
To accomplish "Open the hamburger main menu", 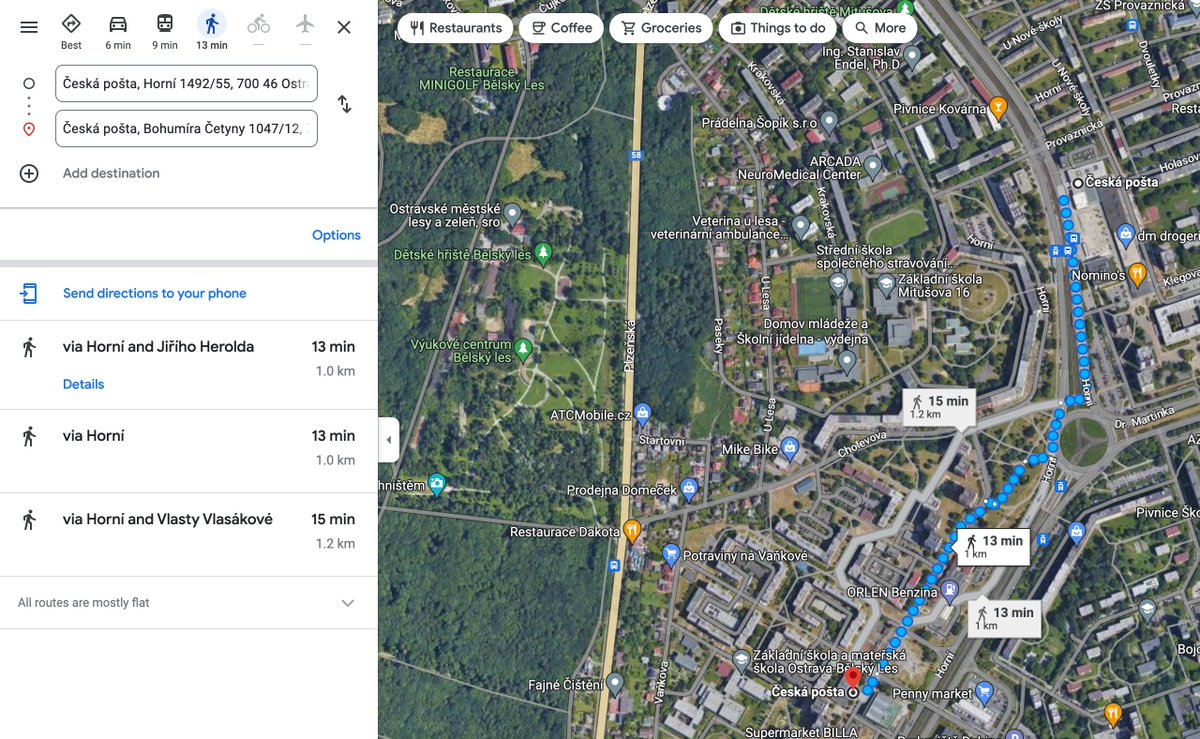I will point(29,27).
